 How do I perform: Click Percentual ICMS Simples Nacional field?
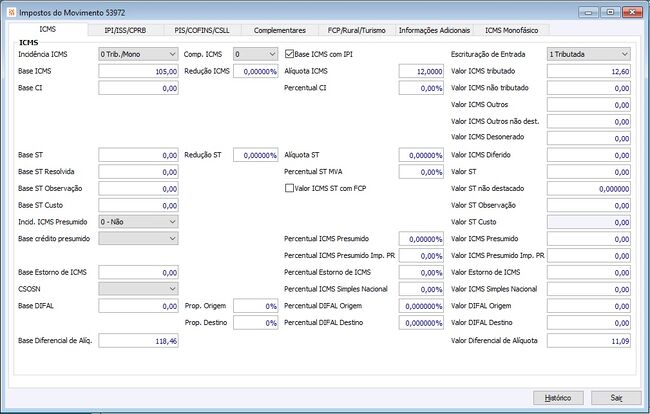(421, 289)
